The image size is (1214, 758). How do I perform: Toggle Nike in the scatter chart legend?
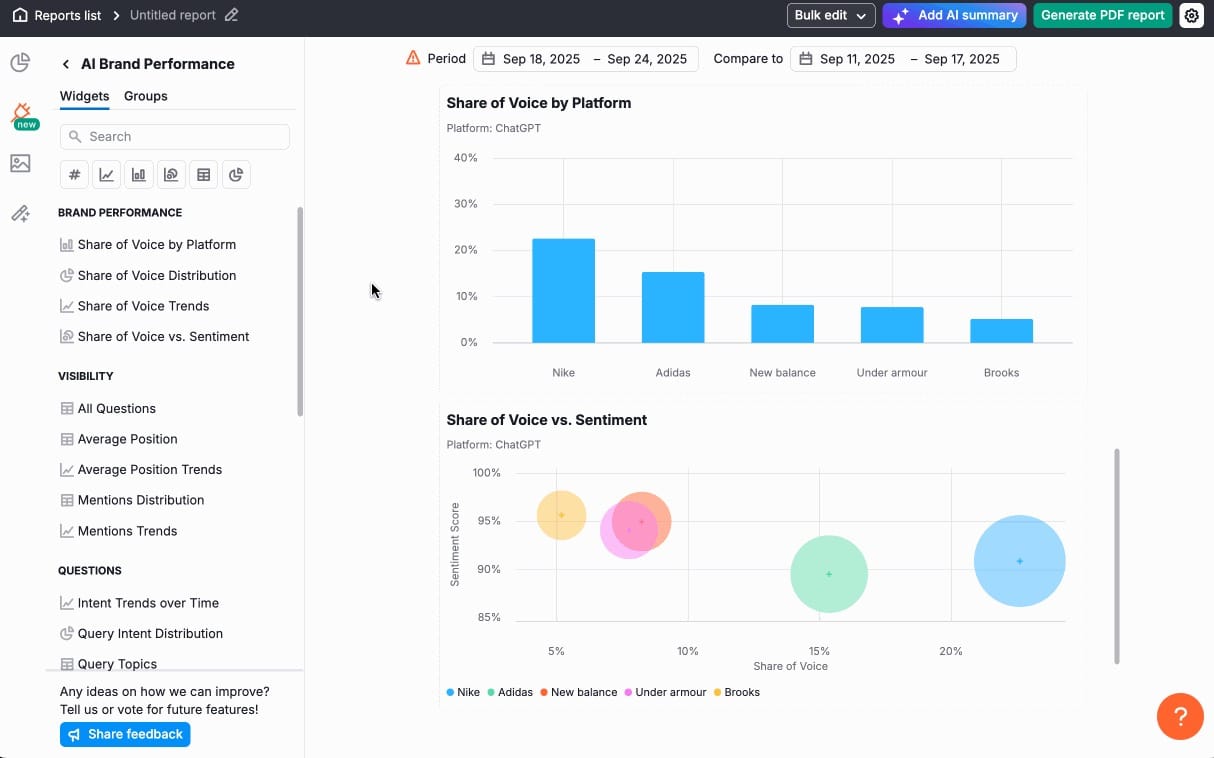pyautogui.click(x=462, y=692)
